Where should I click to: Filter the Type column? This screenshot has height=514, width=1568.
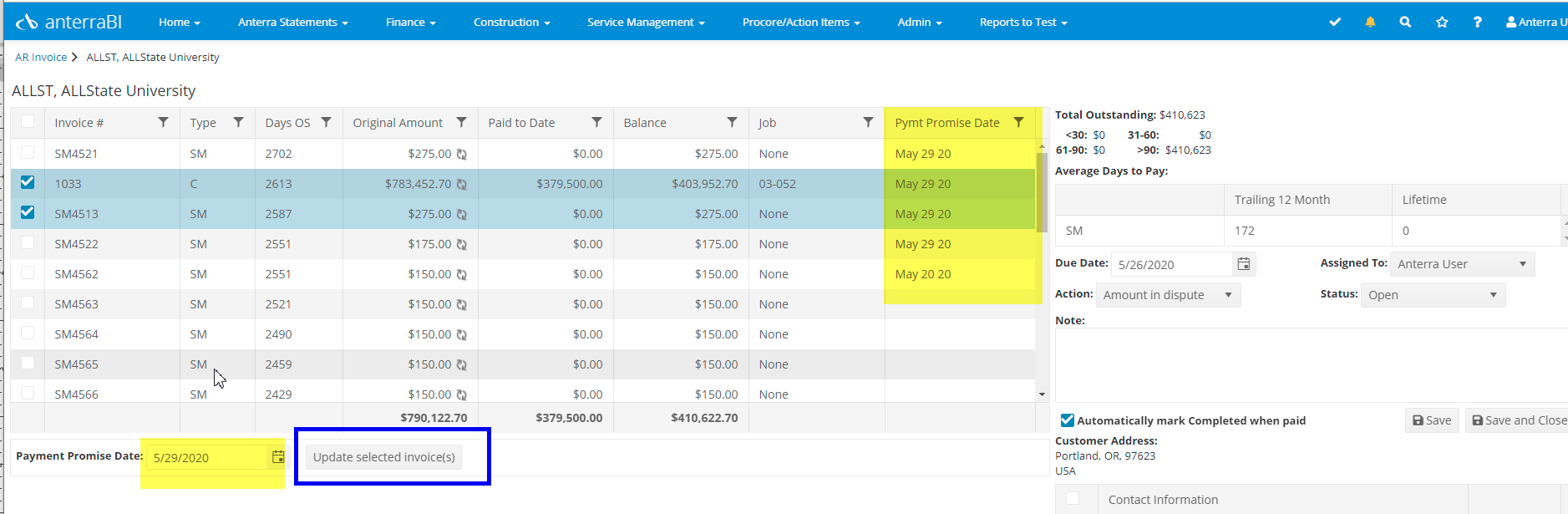coord(238,122)
